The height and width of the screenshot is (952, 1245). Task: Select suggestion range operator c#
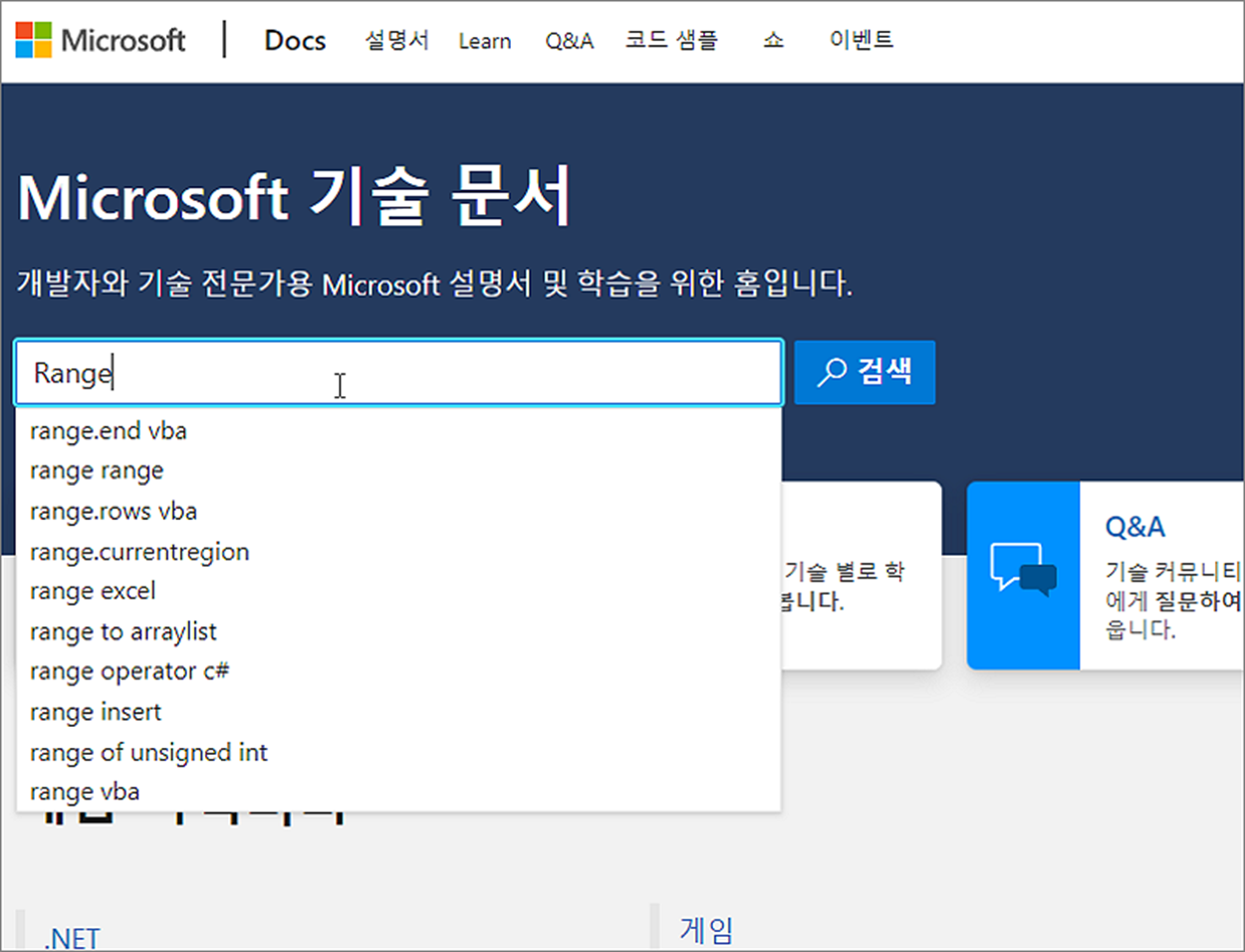click(x=398, y=672)
